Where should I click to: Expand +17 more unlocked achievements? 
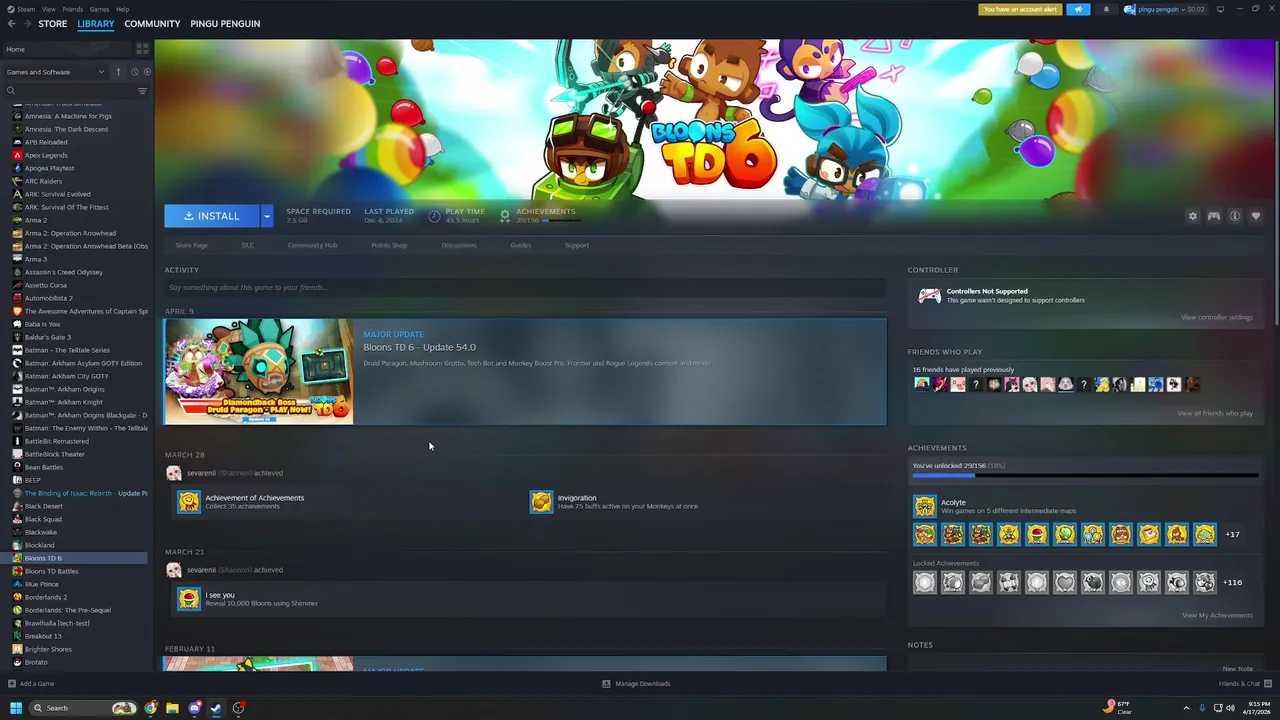pos(1232,535)
